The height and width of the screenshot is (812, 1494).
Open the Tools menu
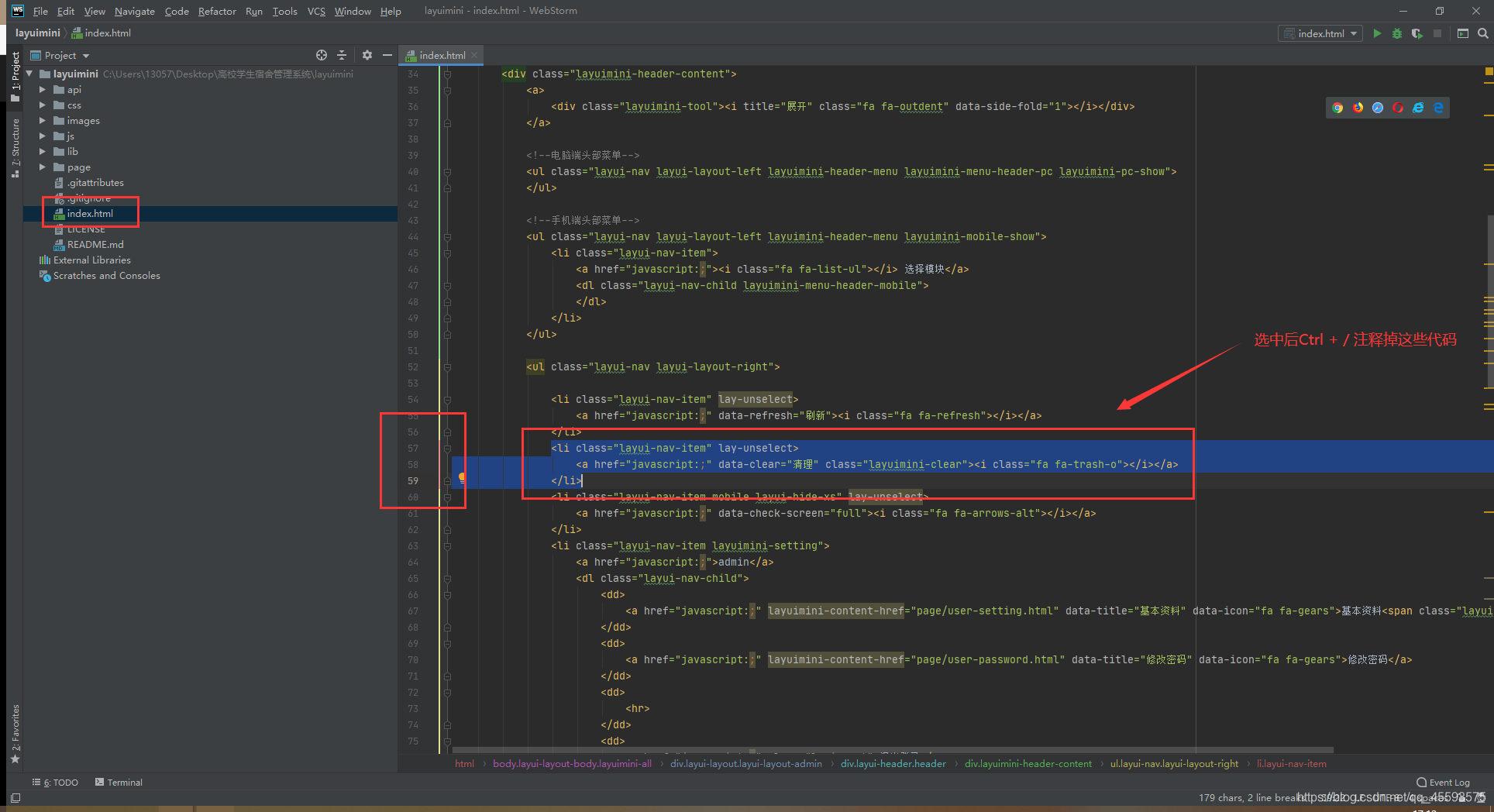[285, 11]
